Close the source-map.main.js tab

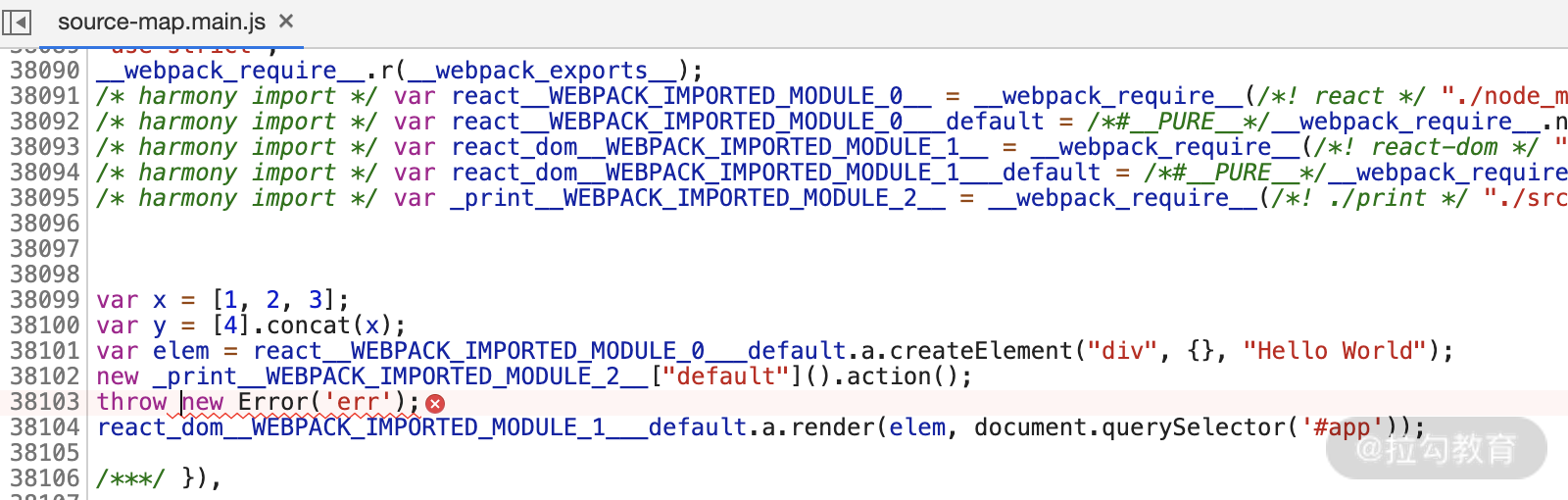tap(286, 21)
